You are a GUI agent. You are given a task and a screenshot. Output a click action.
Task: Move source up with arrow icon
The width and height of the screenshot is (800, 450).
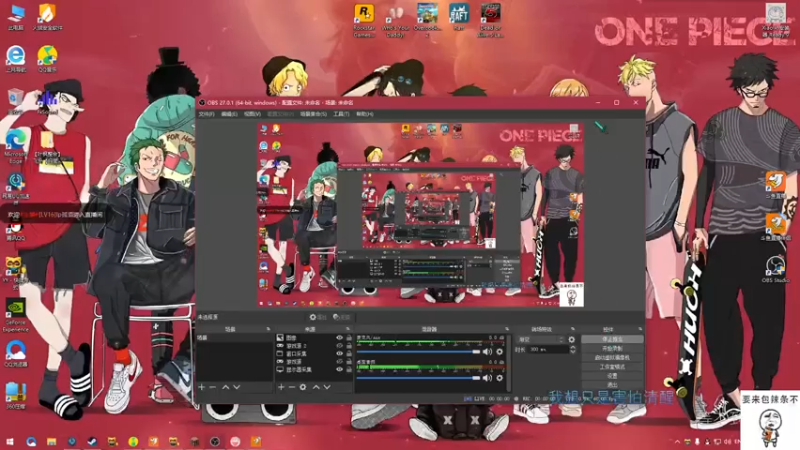(316, 387)
